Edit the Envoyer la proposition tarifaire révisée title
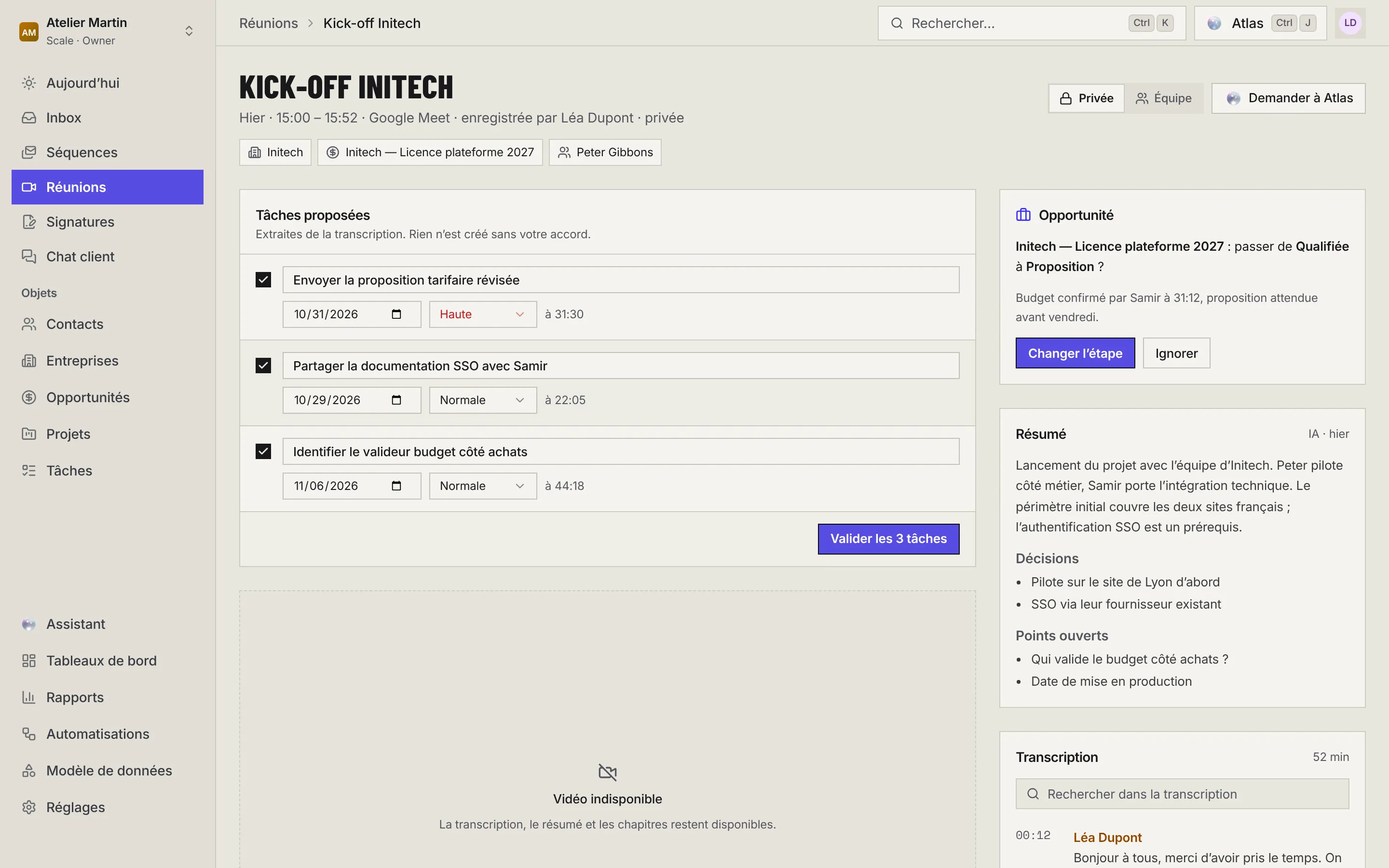Image resolution: width=1389 pixels, height=868 pixels. [620, 280]
